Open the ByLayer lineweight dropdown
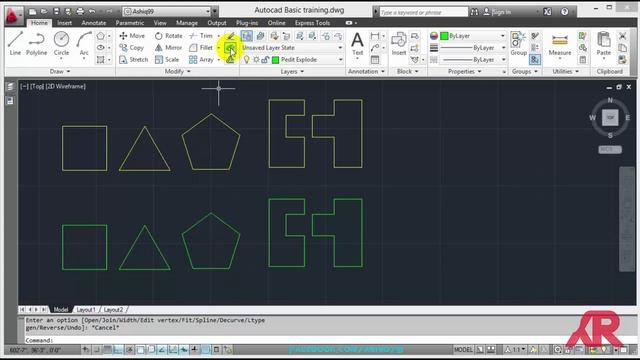This screenshot has width=640, height=360. tap(473, 48)
